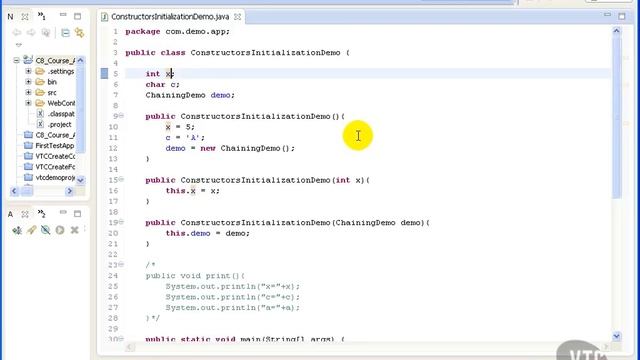Click Navigator vertical scrollbar up arrow
This screenshot has height=360, width=640.
click(x=80, y=60)
